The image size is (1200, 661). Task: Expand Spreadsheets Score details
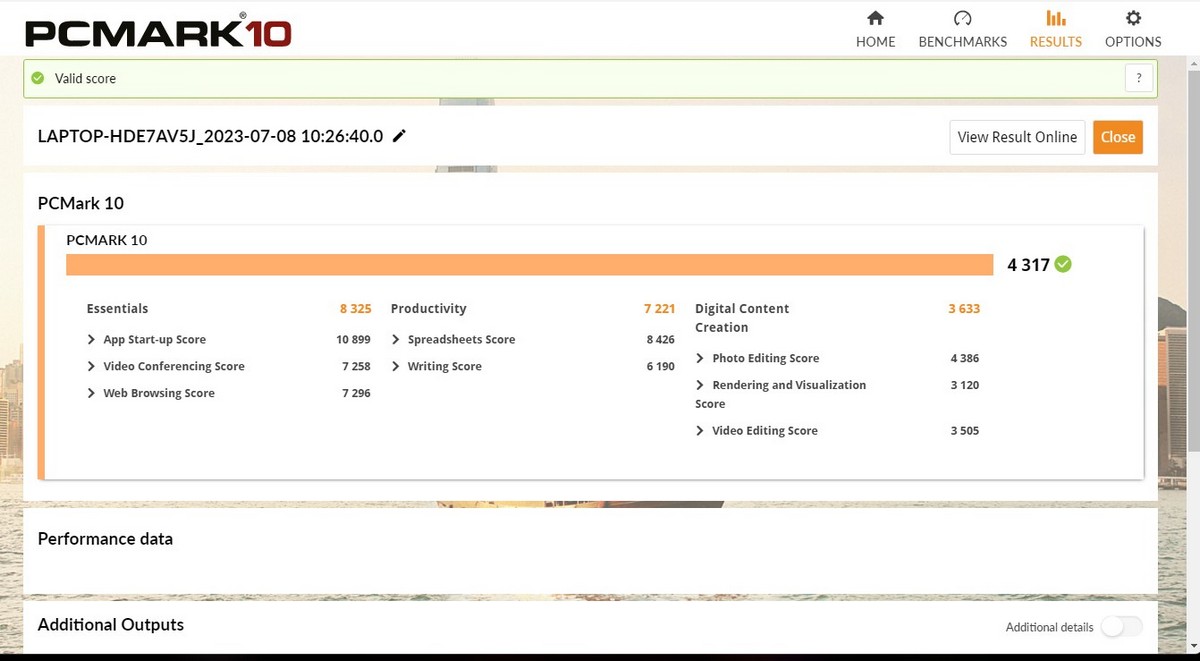pos(396,340)
